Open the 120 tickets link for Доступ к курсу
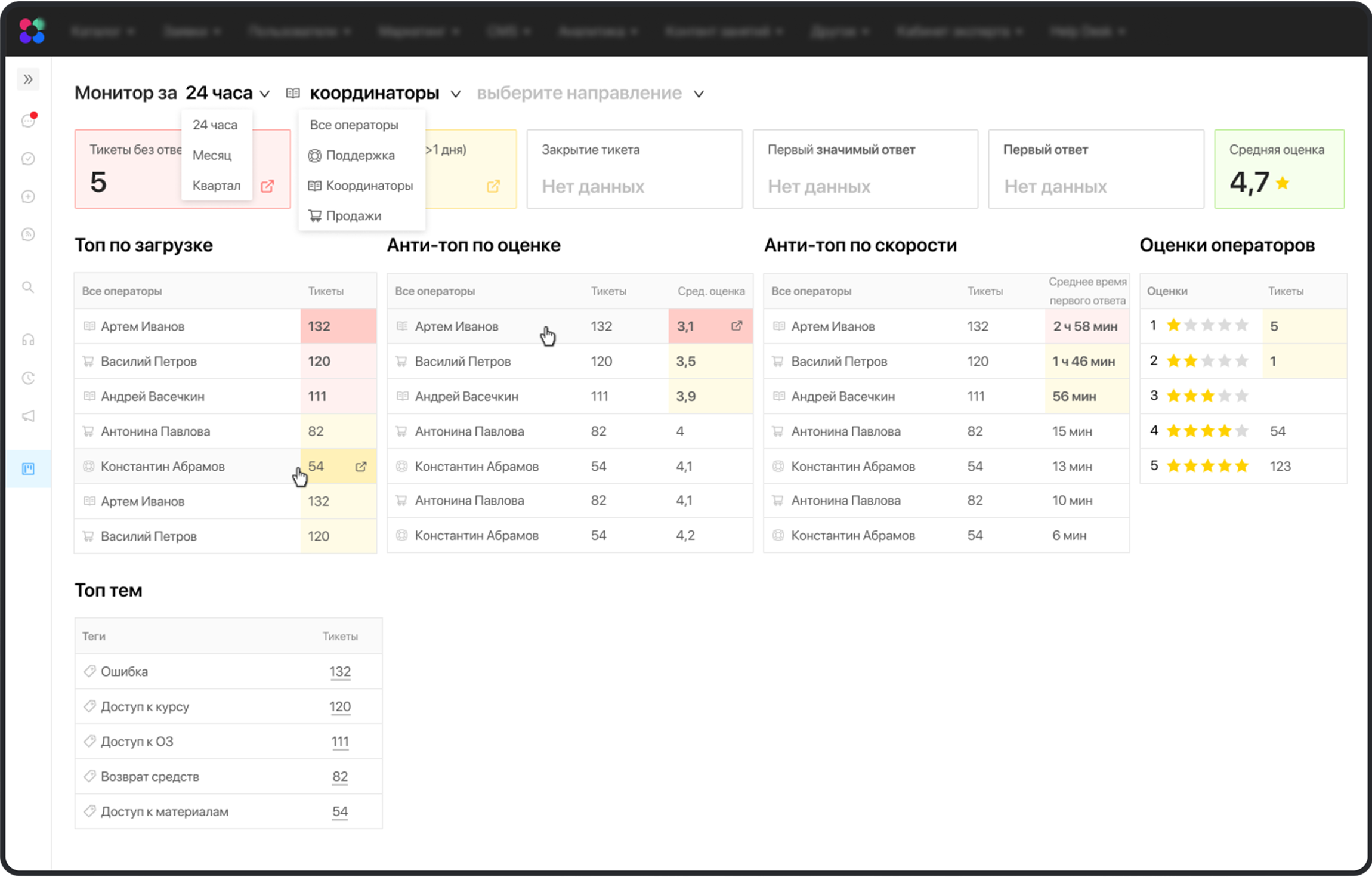This screenshot has height=877, width=1372. (340, 706)
